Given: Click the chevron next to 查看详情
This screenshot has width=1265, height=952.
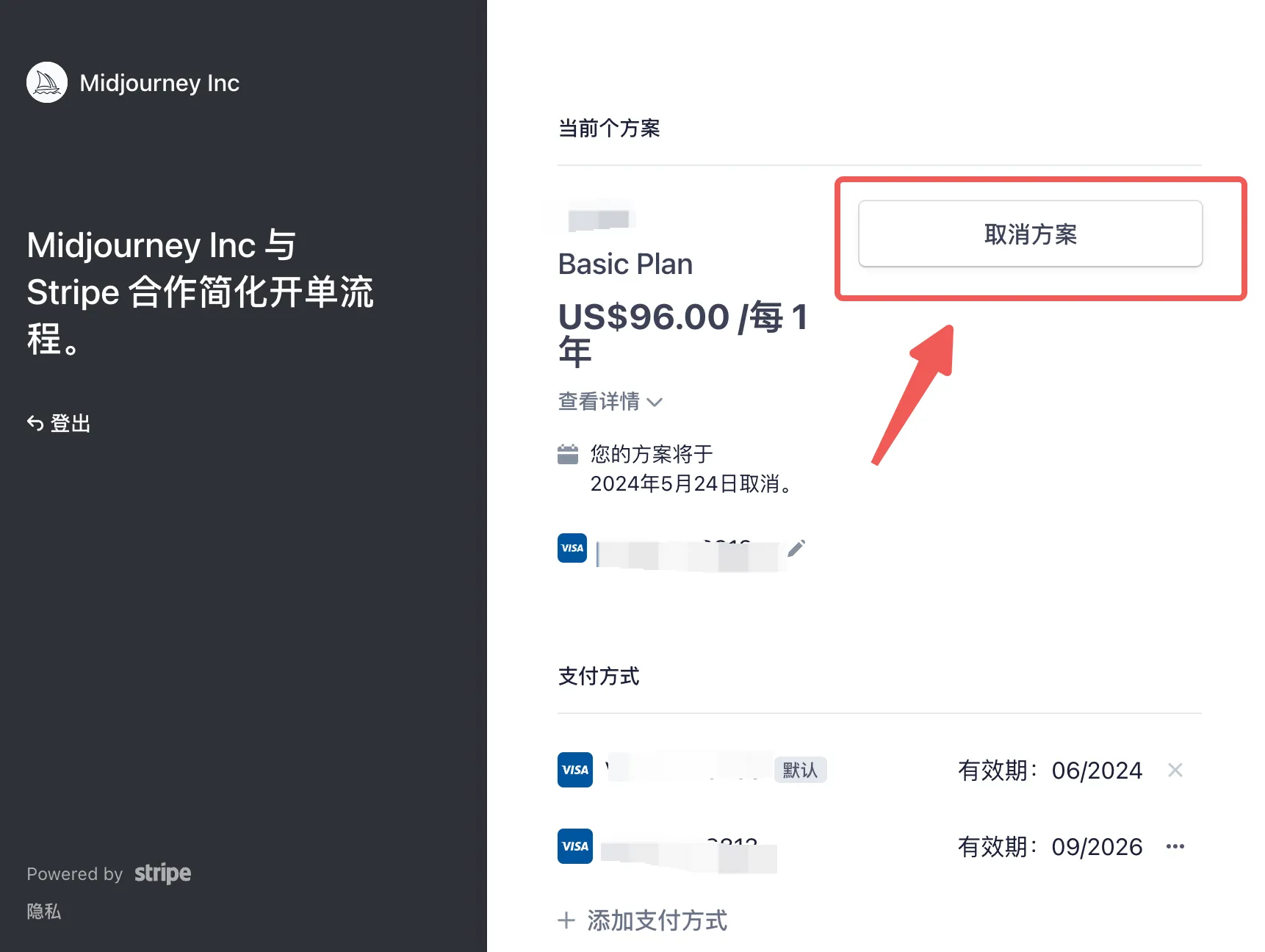Looking at the screenshot, I should pos(655,402).
